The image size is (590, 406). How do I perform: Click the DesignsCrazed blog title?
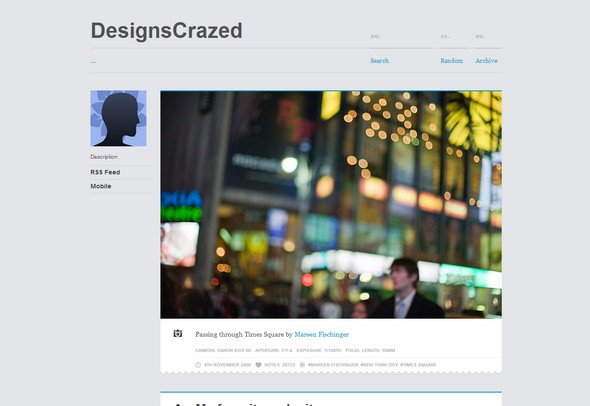(x=166, y=30)
